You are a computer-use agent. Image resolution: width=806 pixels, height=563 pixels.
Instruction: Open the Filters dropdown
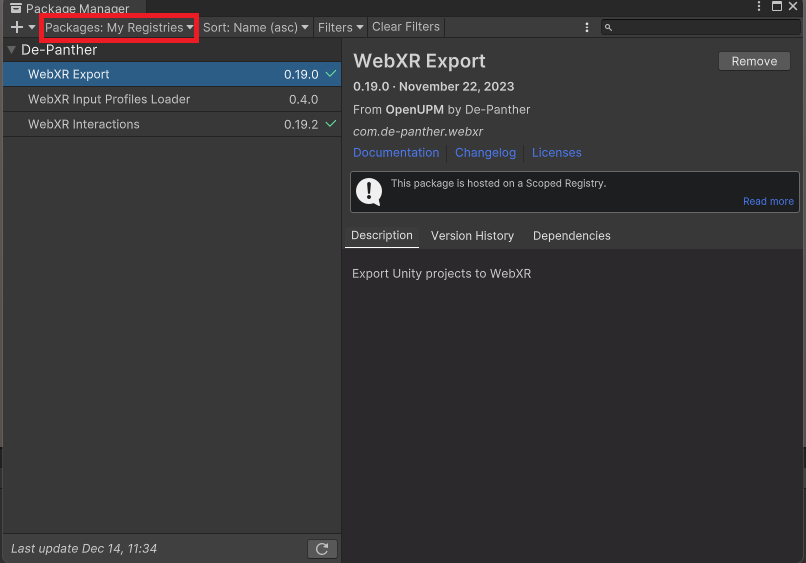340,27
